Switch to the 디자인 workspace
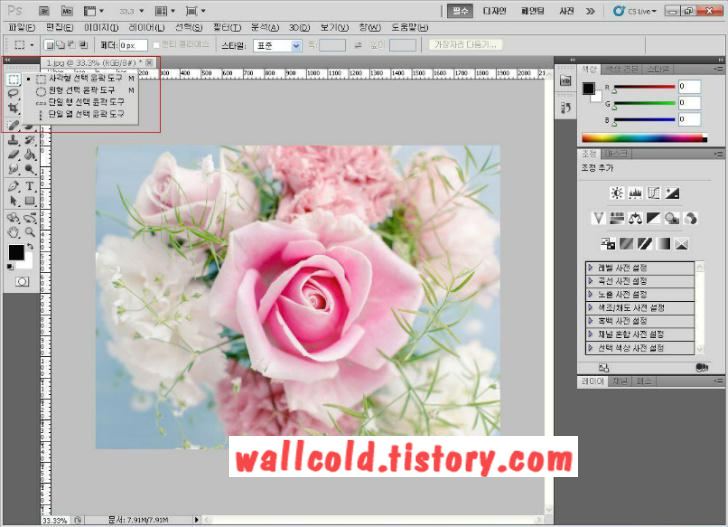 [x=494, y=11]
